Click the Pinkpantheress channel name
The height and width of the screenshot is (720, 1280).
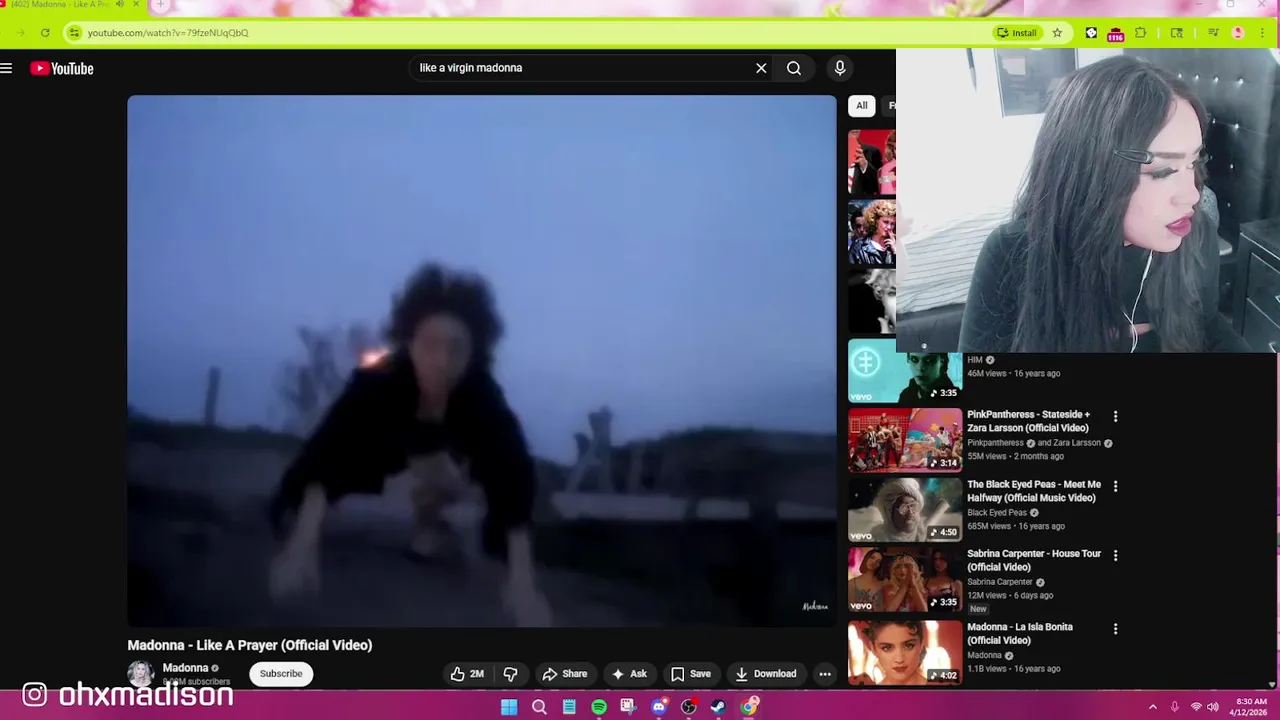(x=995, y=443)
